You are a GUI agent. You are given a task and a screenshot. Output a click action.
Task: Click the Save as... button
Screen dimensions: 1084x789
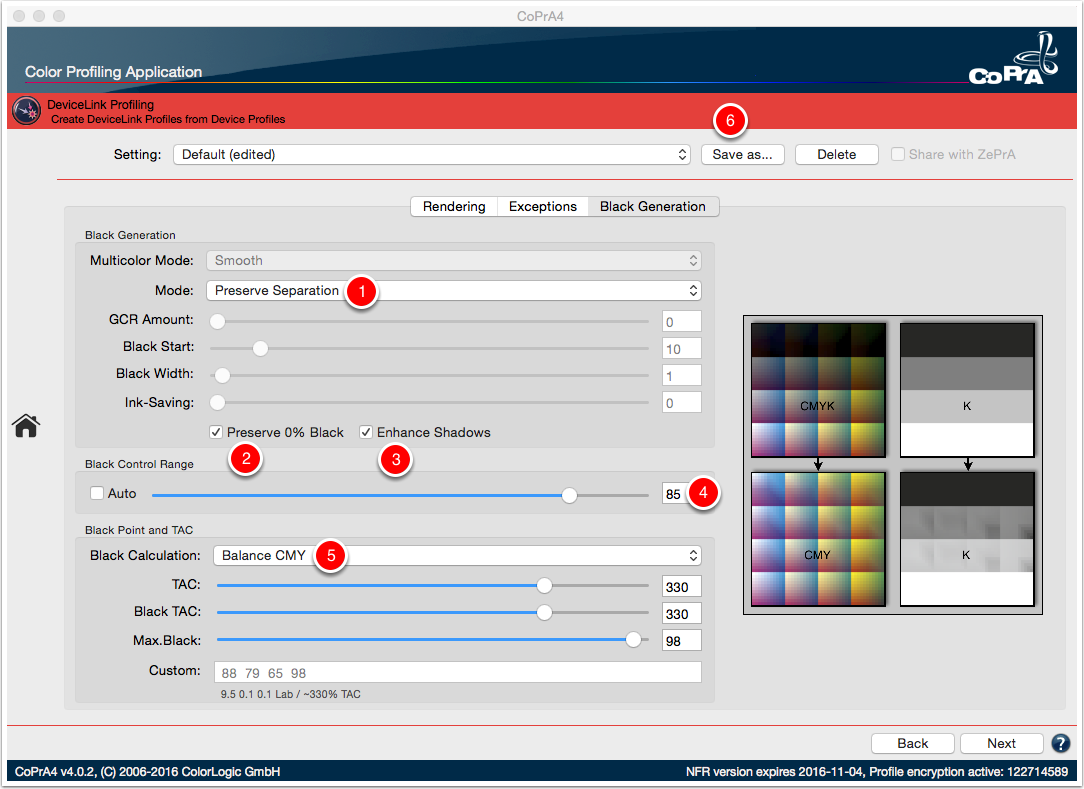(742, 154)
